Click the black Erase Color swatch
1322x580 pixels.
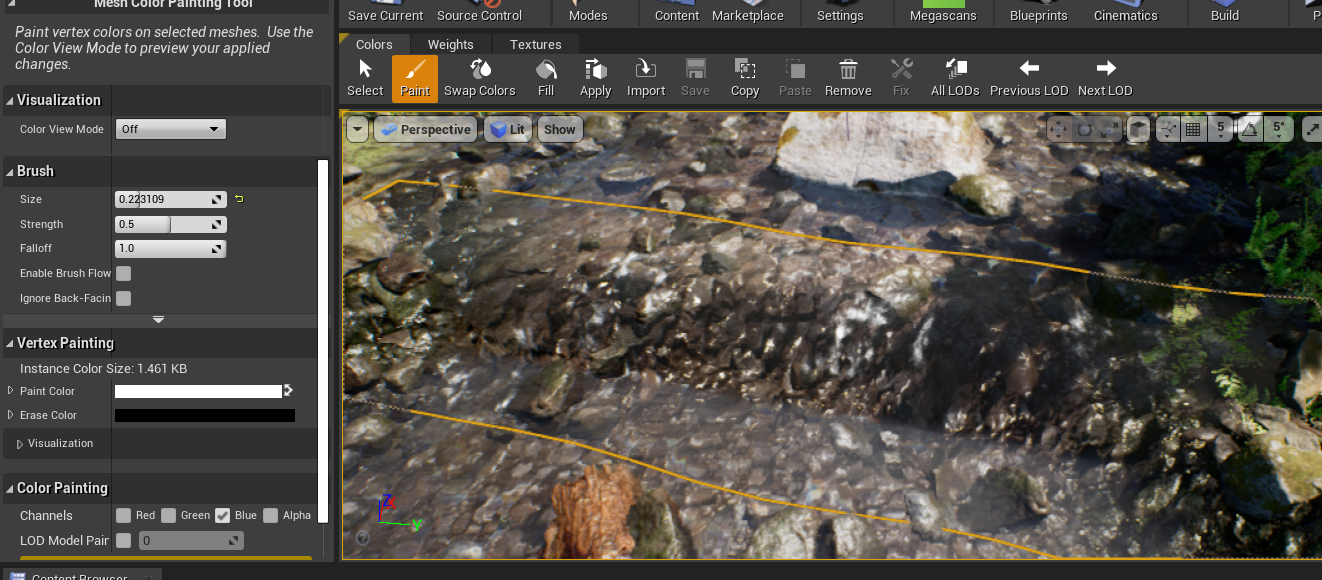[x=205, y=415]
